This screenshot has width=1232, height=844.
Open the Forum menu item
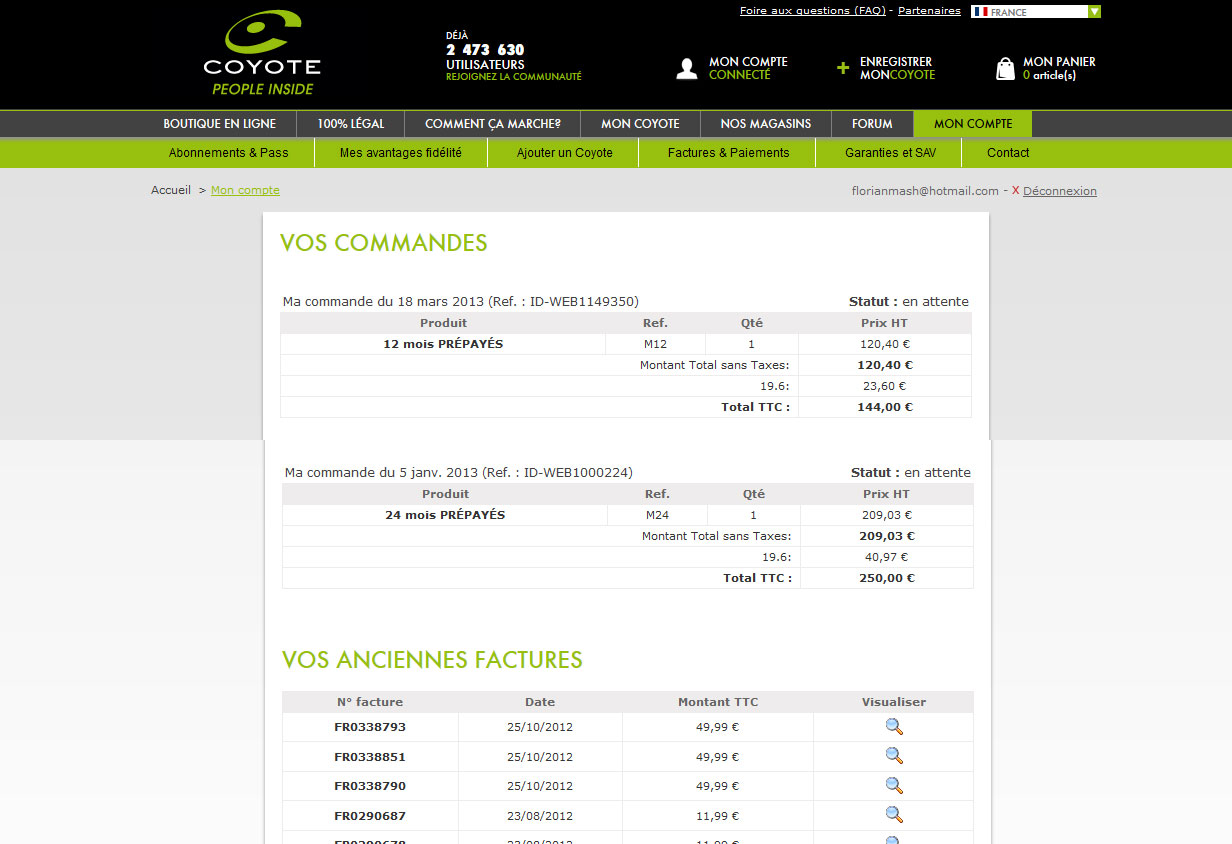872,124
